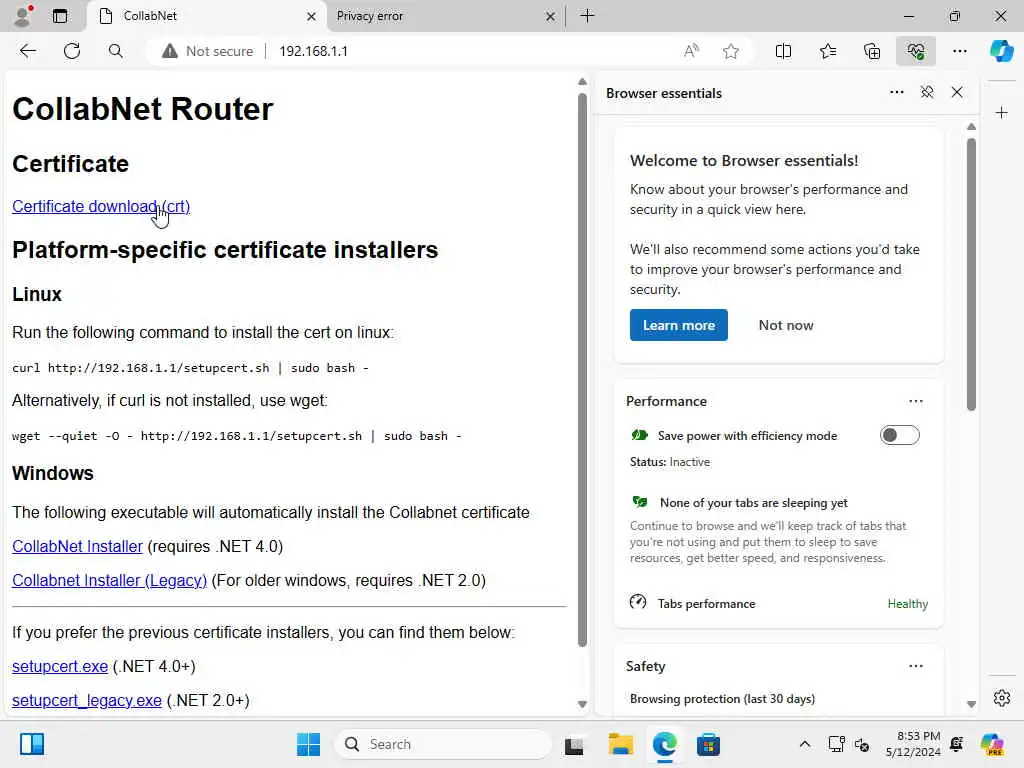The image size is (1024, 768).
Task: Open the search icon beside the address bar
Action: 116,51
